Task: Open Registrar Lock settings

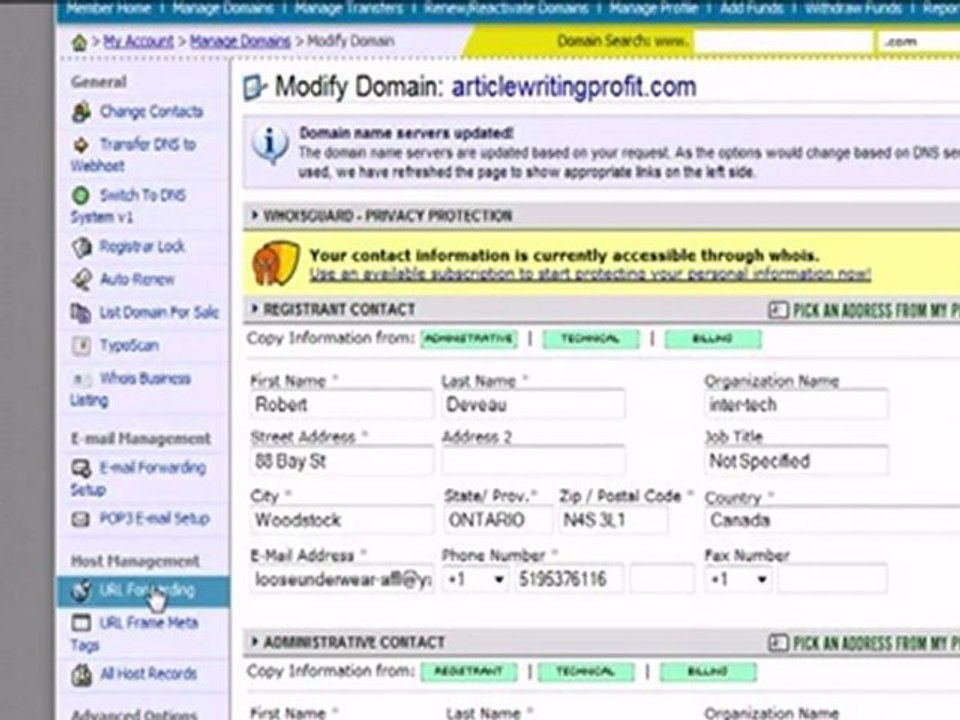Action: (142, 247)
